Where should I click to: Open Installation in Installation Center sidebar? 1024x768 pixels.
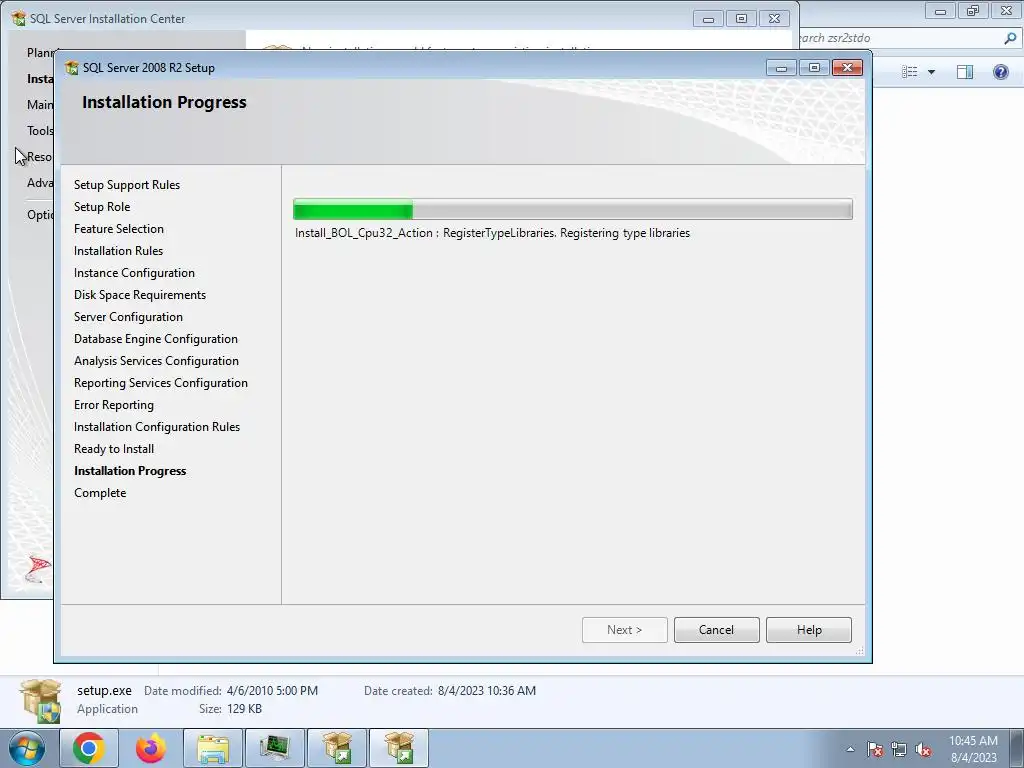click(x=40, y=78)
